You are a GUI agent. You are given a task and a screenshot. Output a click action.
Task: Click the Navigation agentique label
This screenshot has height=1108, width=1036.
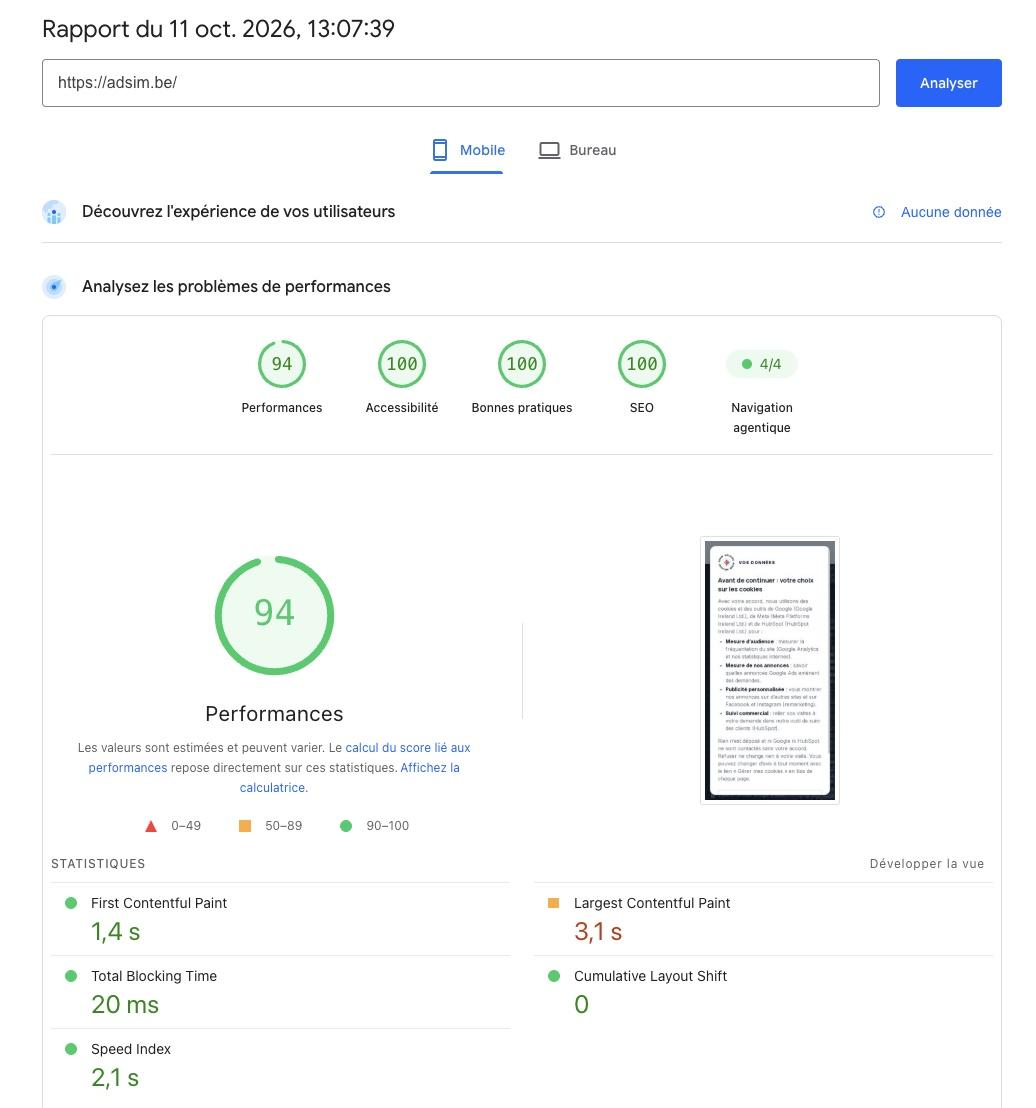click(x=762, y=418)
